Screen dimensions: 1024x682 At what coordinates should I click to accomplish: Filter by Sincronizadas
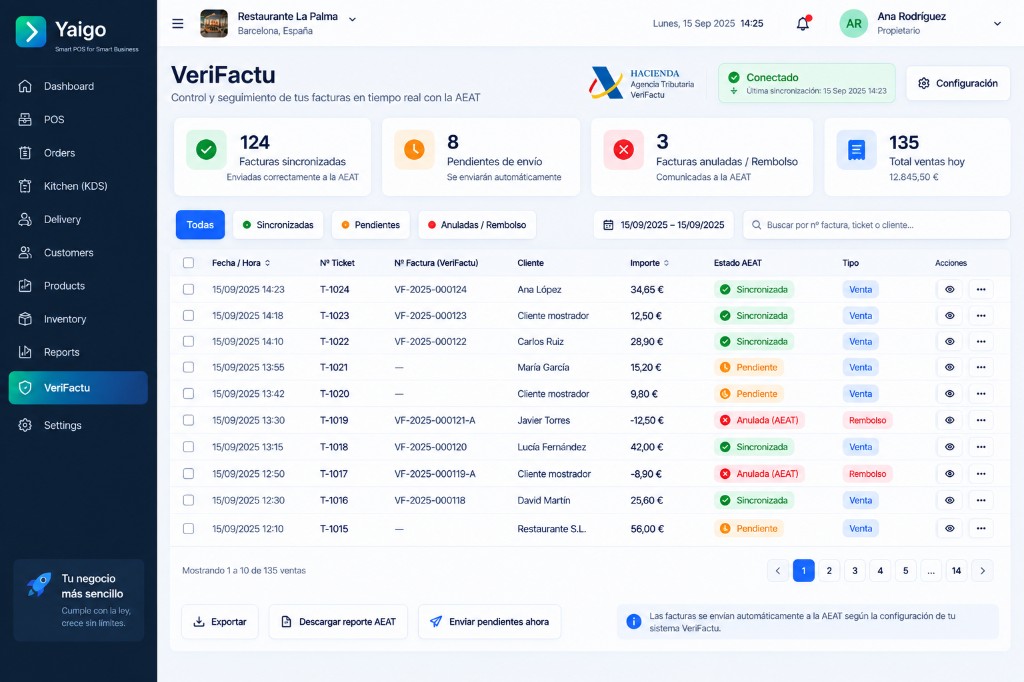tap(278, 225)
